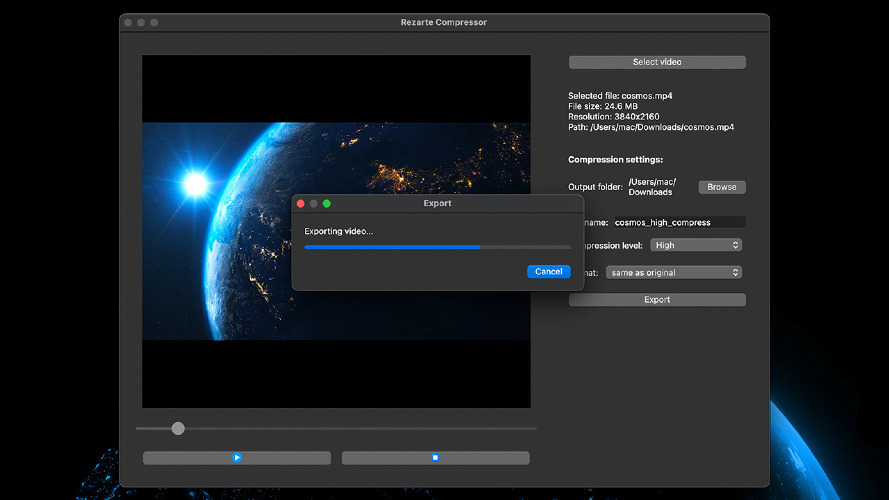
Task: Click the export progress bar
Action: point(438,247)
